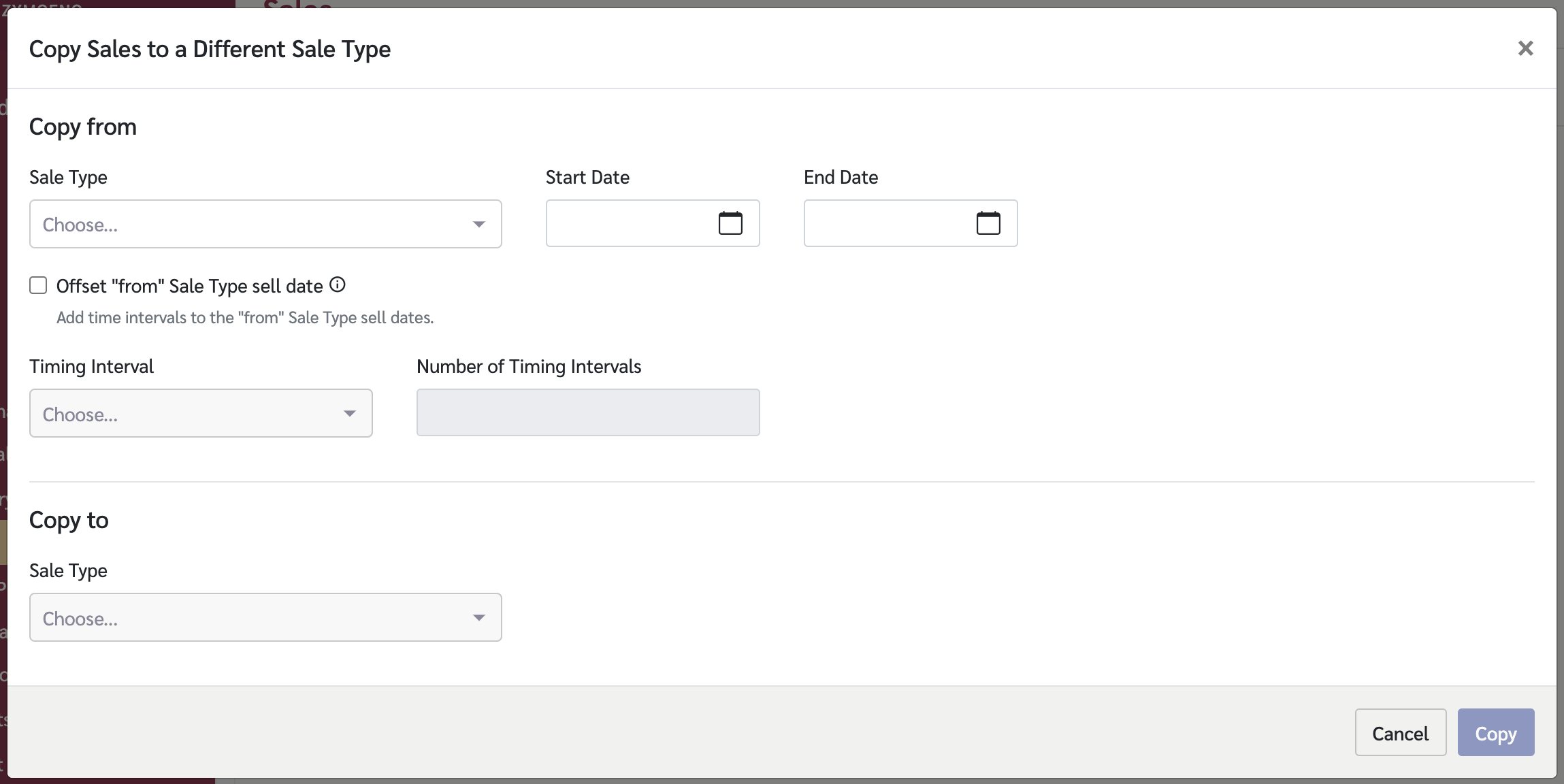Screen dimensions: 1564x784
Task: Open End Date calendar picker icon
Action: coord(988,223)
